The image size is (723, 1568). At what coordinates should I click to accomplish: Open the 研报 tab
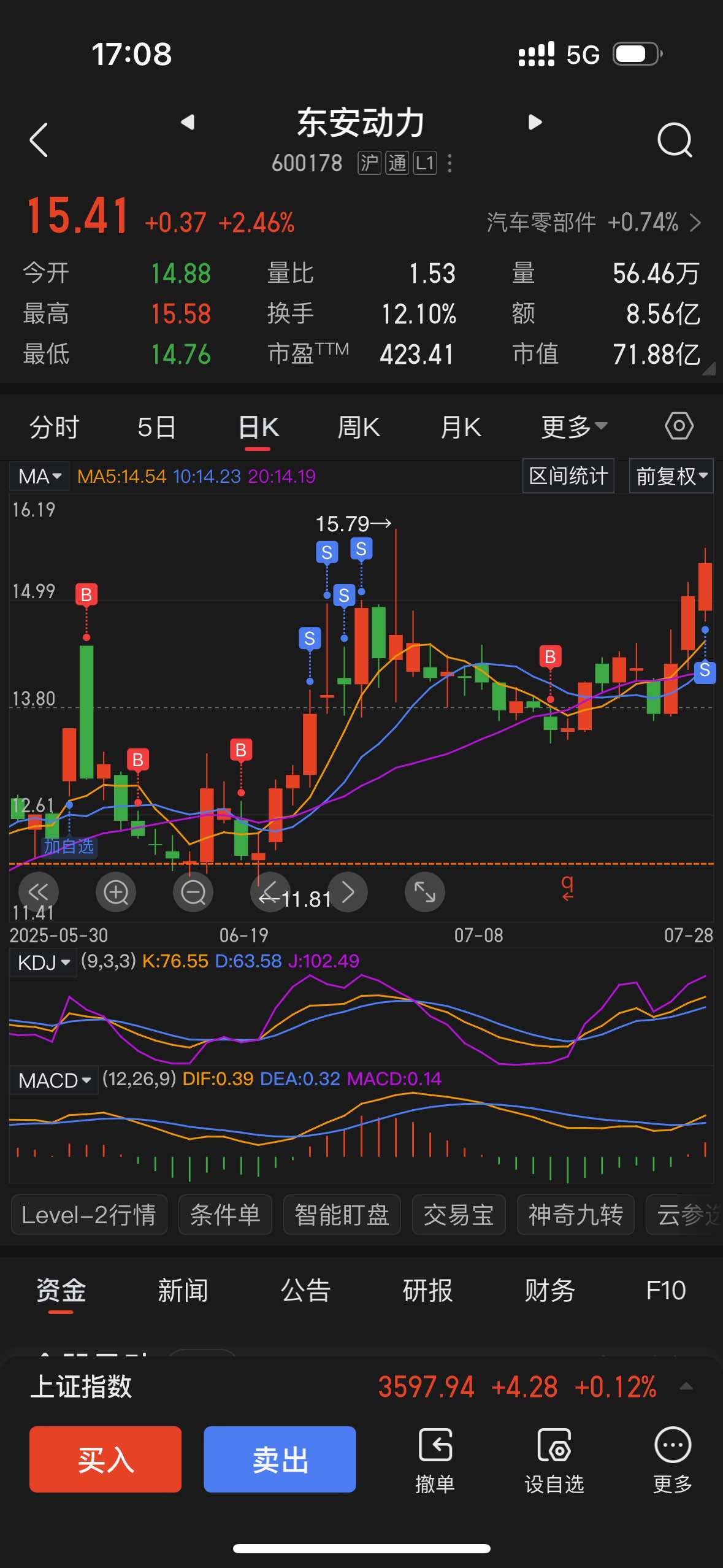[427, 1290]
